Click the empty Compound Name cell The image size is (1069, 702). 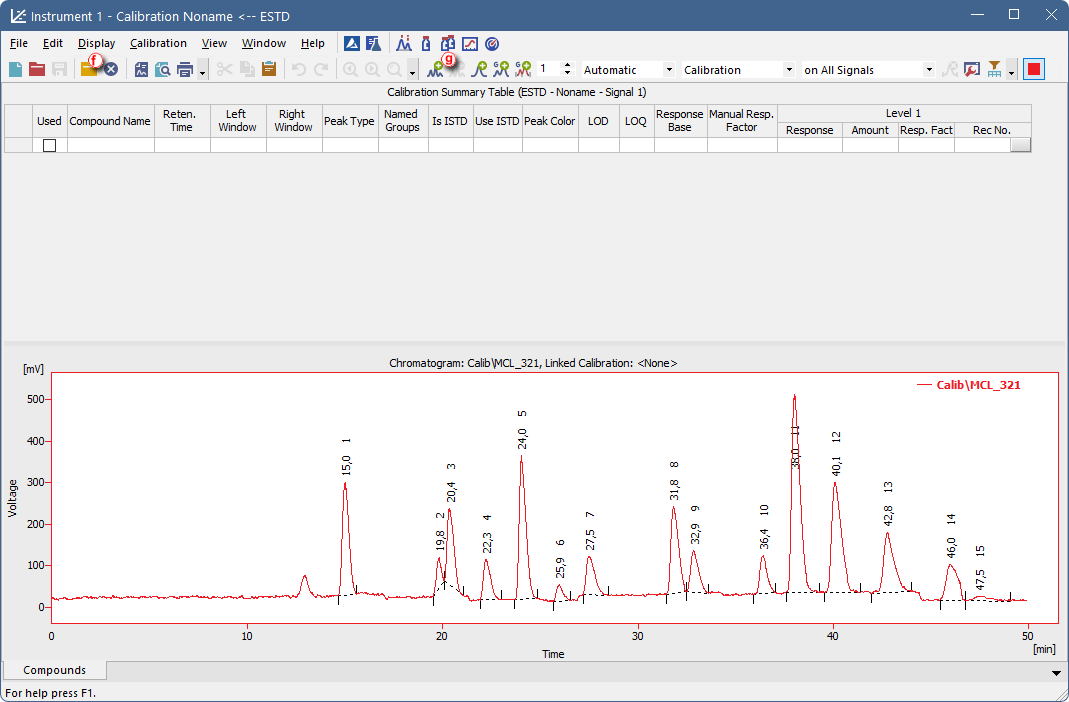point(110,145)
